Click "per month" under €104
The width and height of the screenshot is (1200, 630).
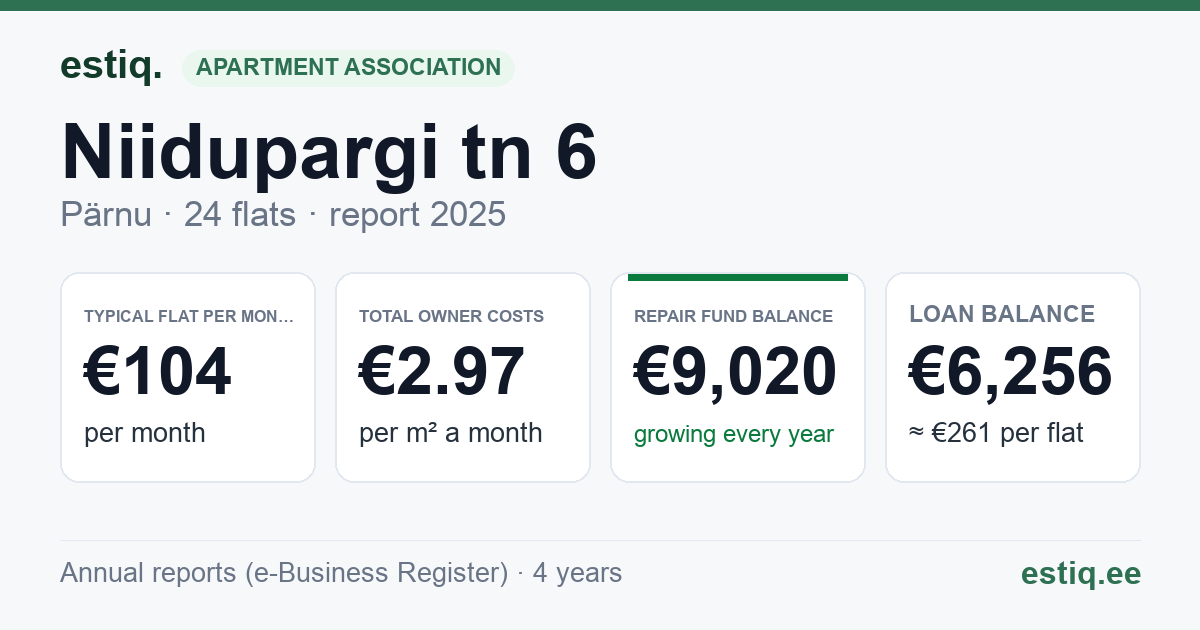pyautogui.click(x=145, y=433)
